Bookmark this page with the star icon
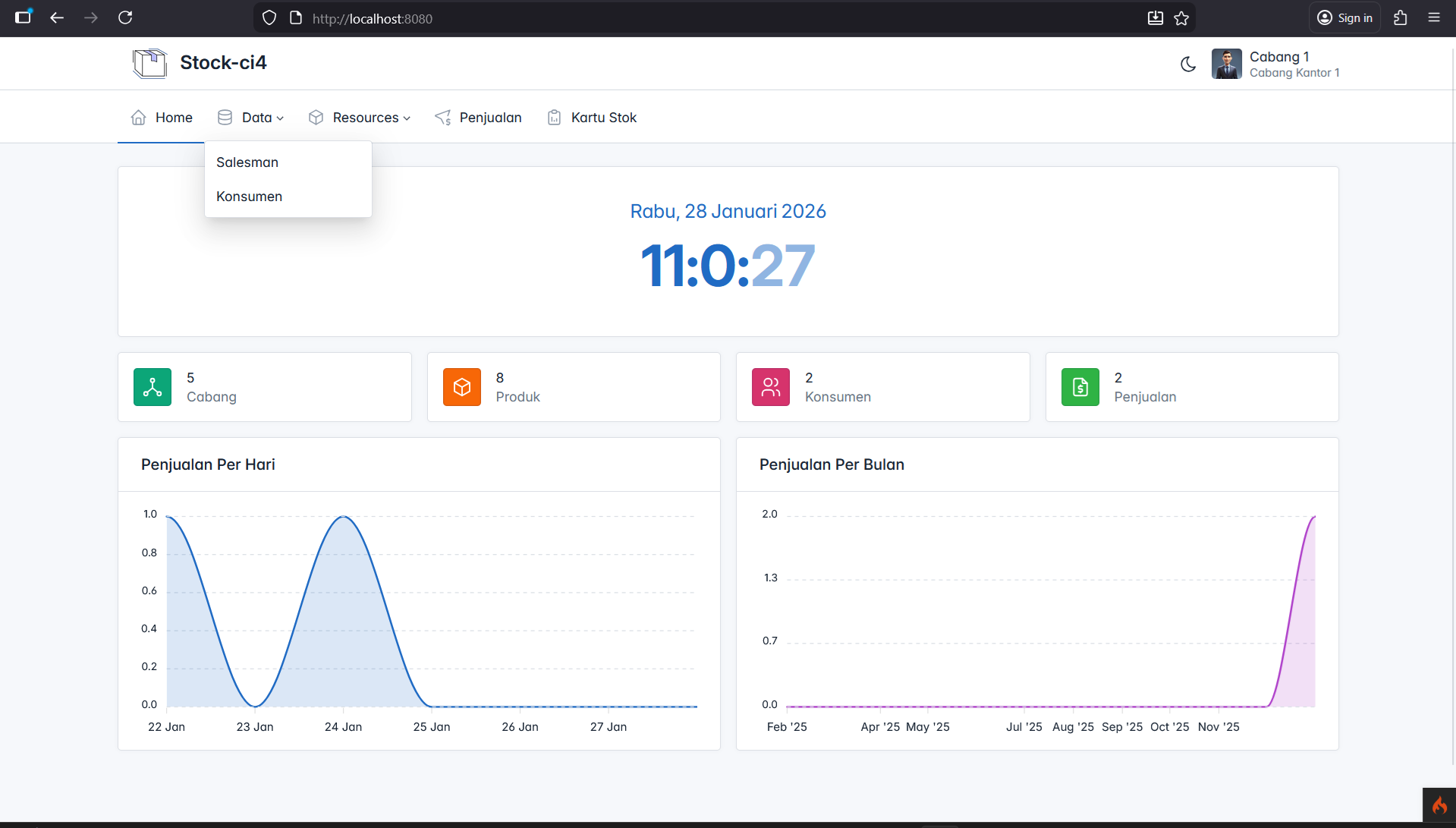This screenshot has height=828, width=1456. tap(1181, 18)
